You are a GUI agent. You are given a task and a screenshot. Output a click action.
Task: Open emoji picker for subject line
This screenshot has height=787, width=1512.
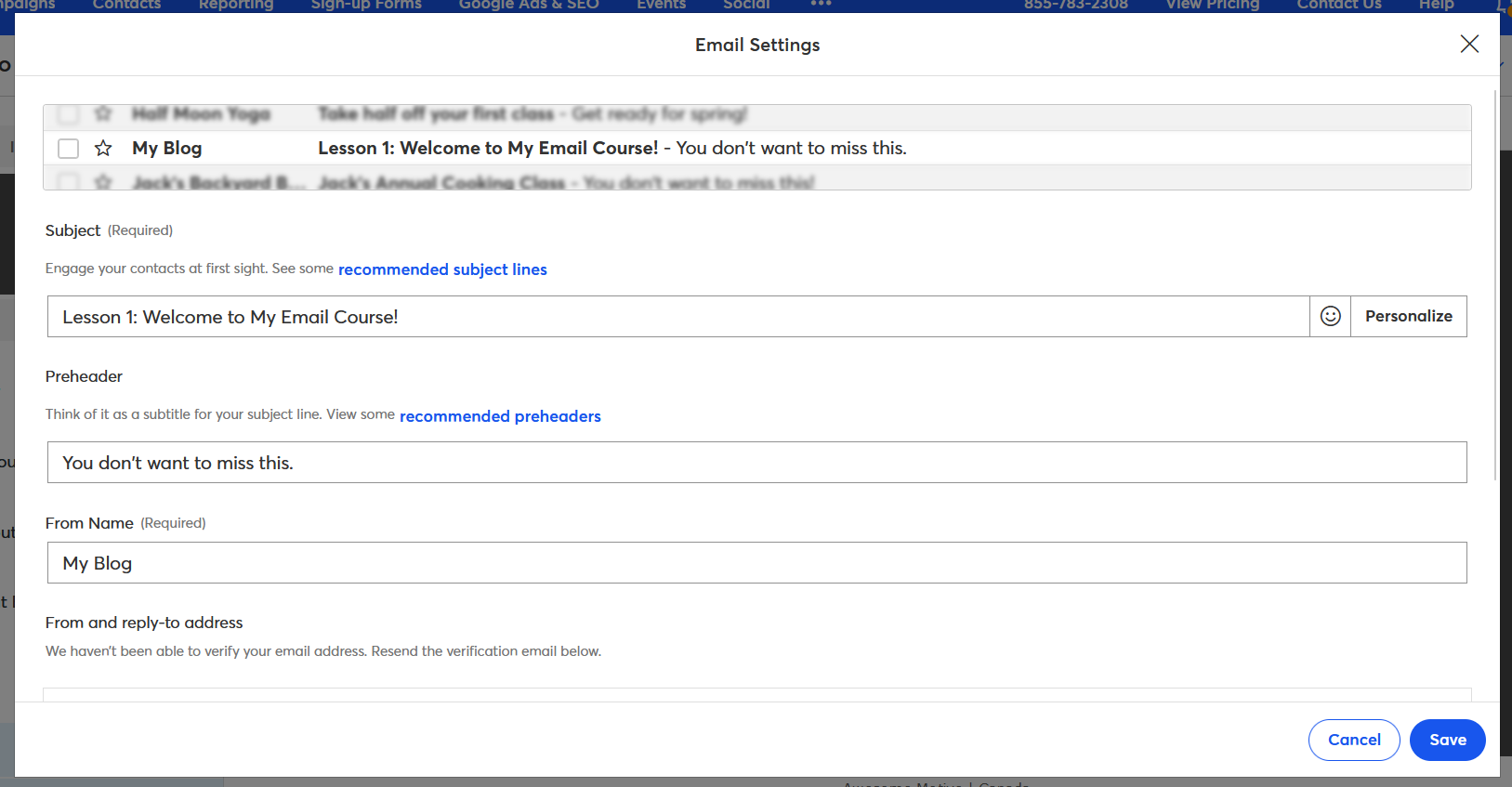[x=1331, y=316]
